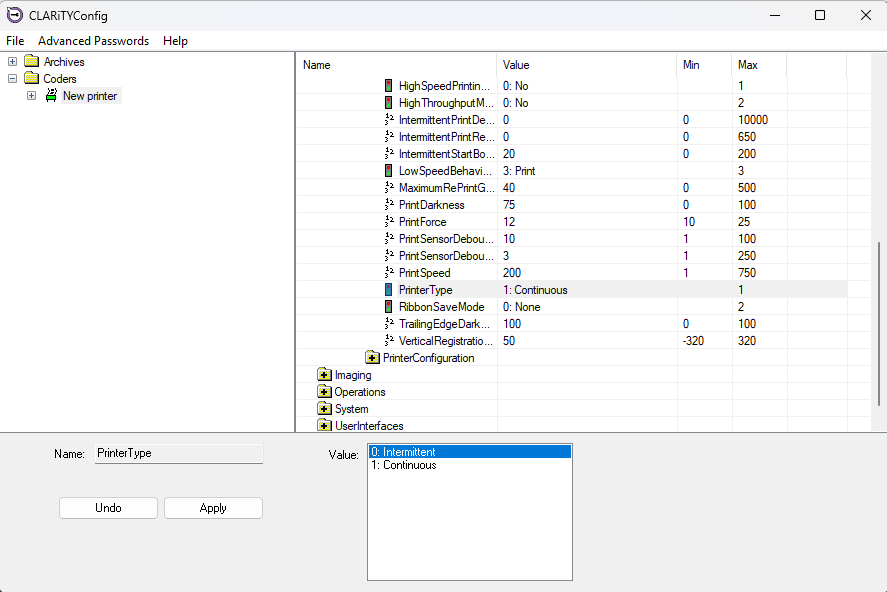Expand the Archives tree node
The image size is (887, 592).
pos(13,62)
